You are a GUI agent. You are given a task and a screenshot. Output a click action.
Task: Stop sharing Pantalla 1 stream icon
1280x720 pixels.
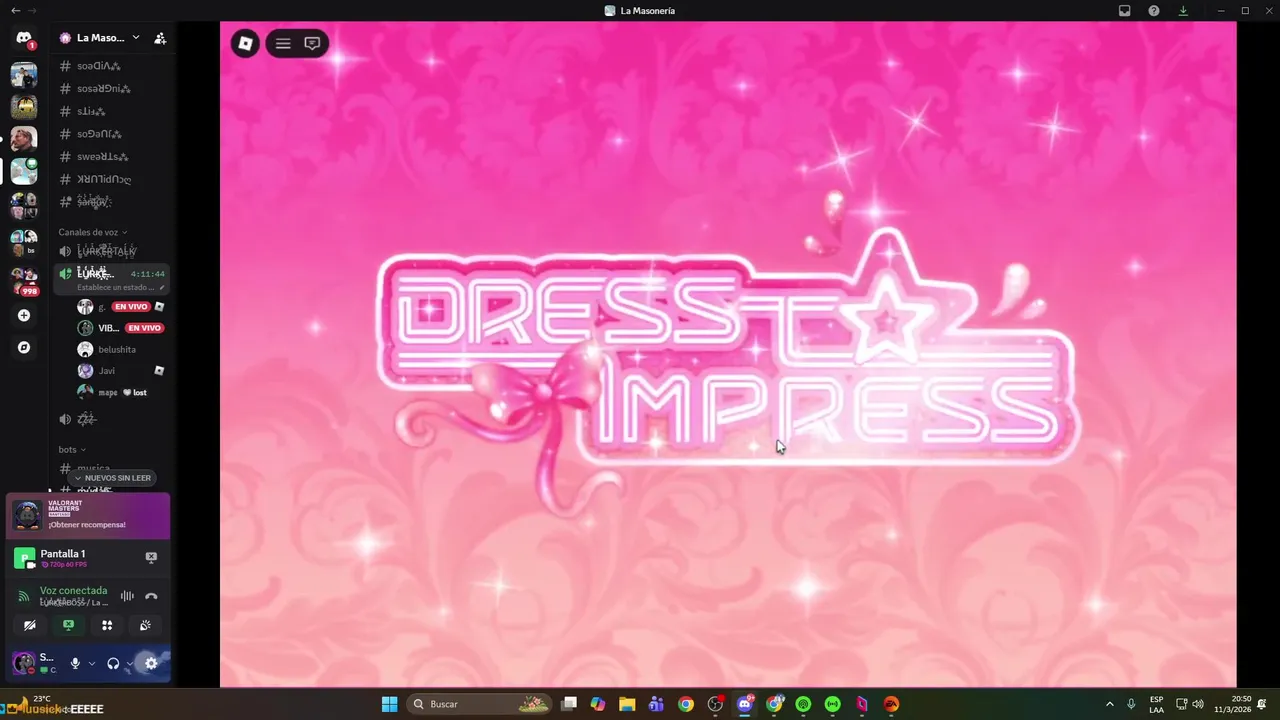click(151, 557)
